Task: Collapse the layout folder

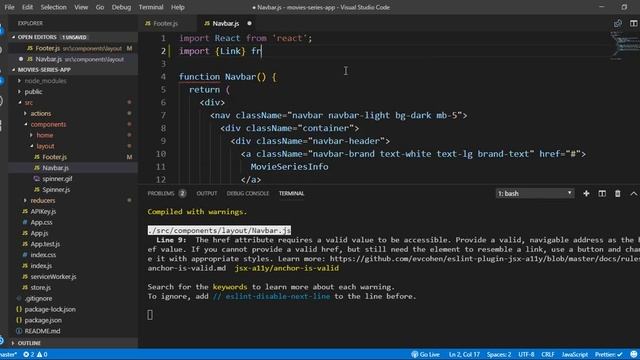Action: point(45,146)
